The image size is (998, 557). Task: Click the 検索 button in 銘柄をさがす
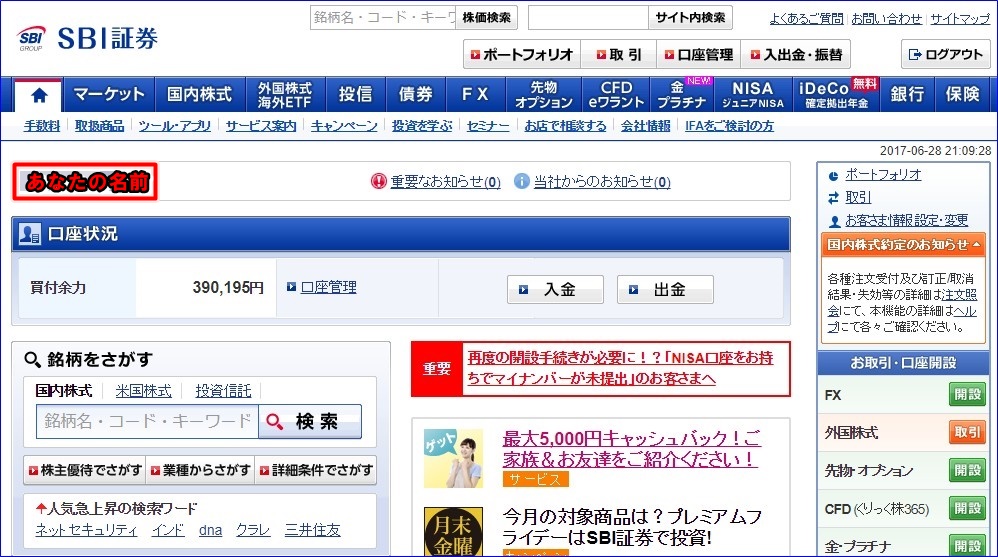[310, 421]
